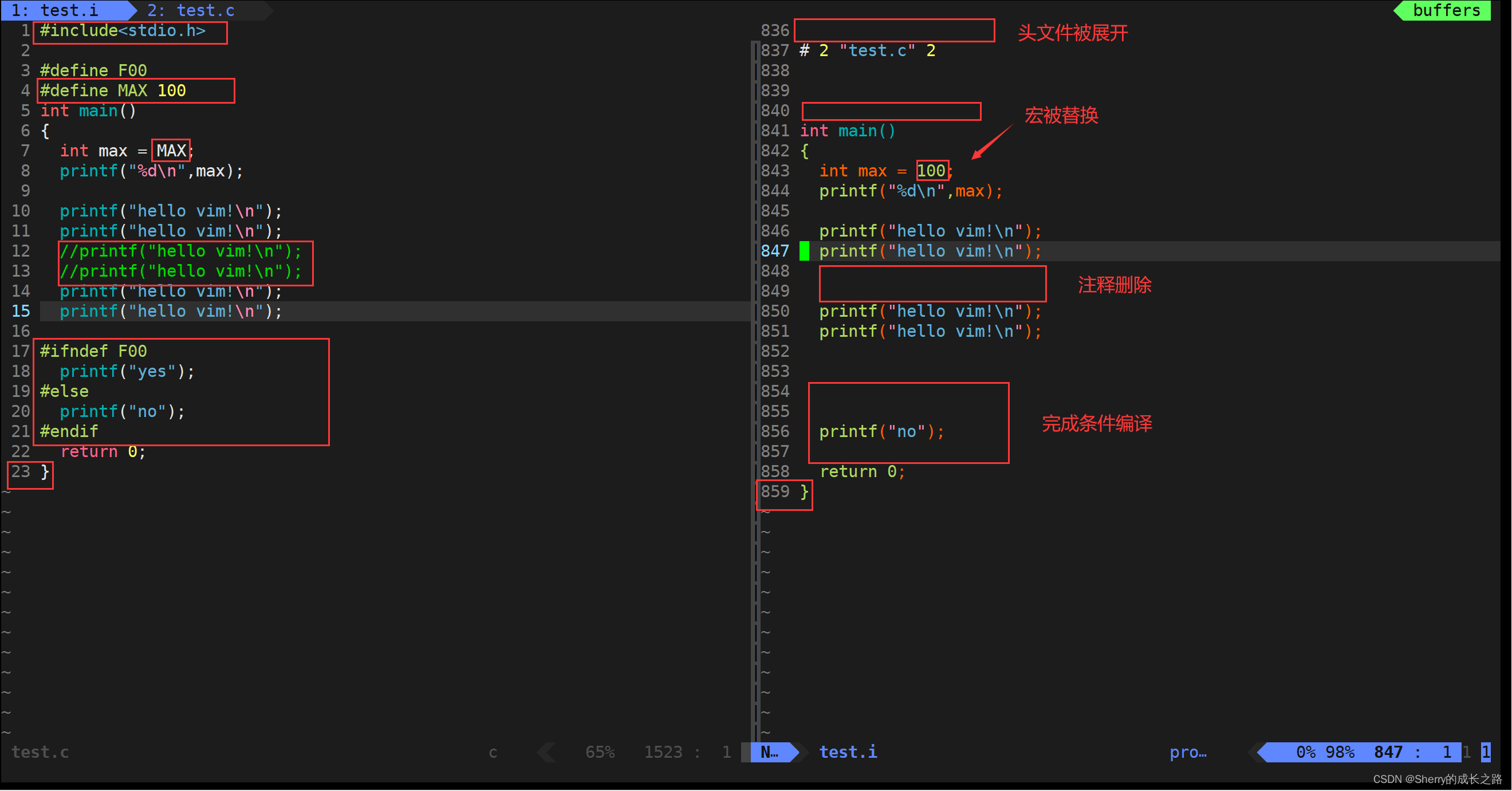Click the 98% indicator in right status bar

tap(1340, 751)
